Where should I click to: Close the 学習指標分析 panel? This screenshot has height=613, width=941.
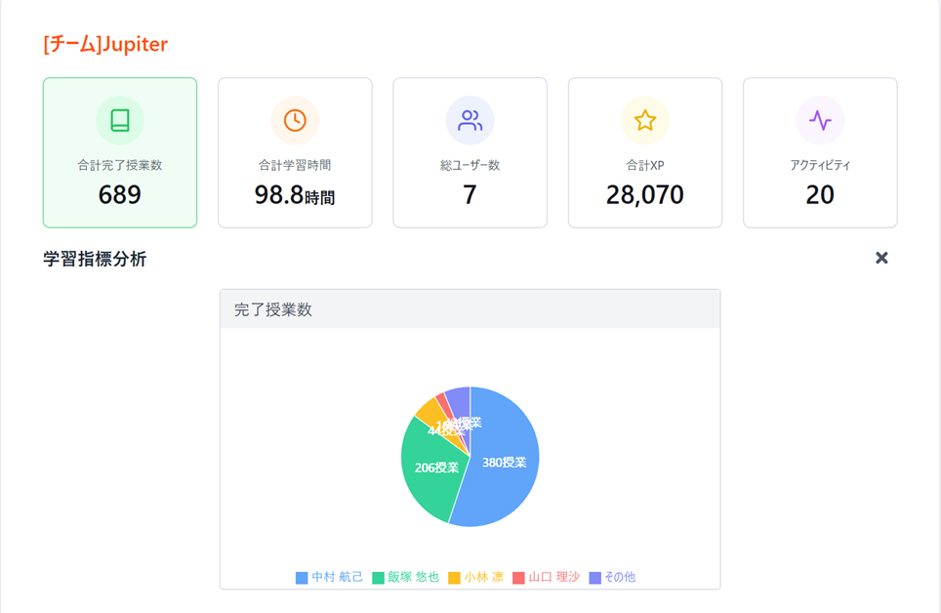(882, 258)
